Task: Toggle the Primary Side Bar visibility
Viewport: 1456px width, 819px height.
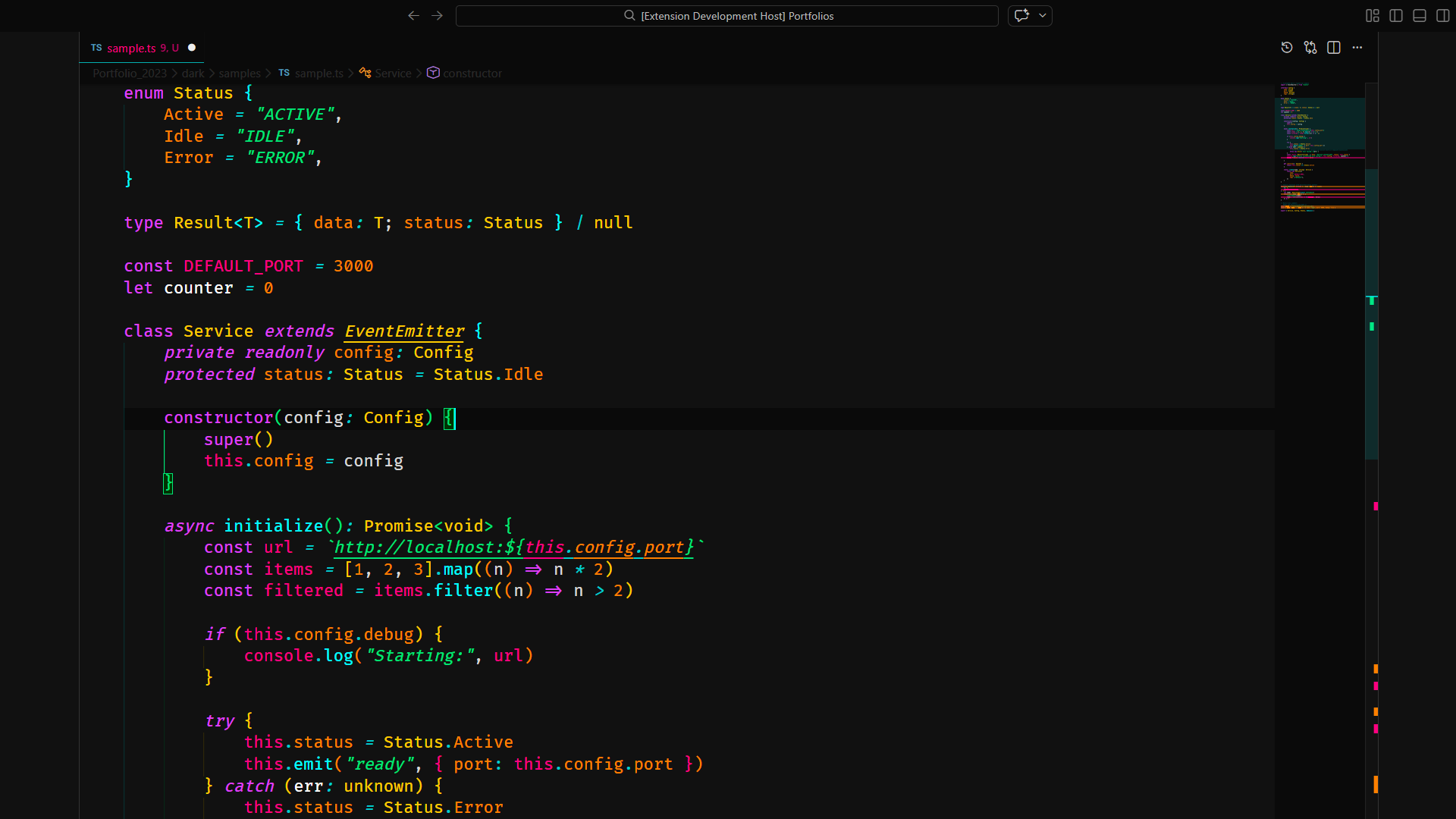Action: point(1395,15)
